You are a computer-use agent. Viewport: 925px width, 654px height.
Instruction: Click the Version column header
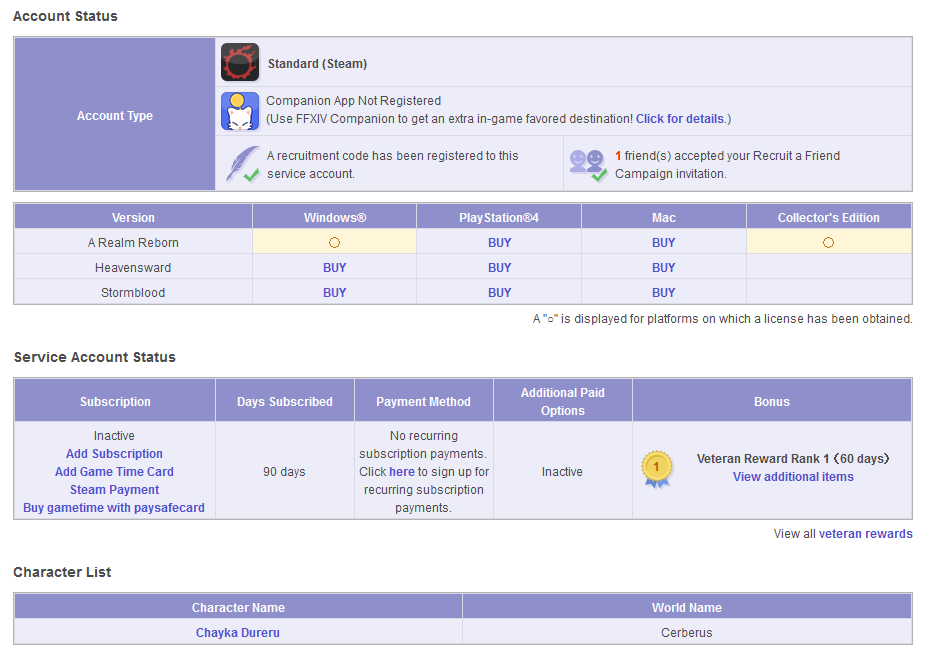click(x=133, y=218)
